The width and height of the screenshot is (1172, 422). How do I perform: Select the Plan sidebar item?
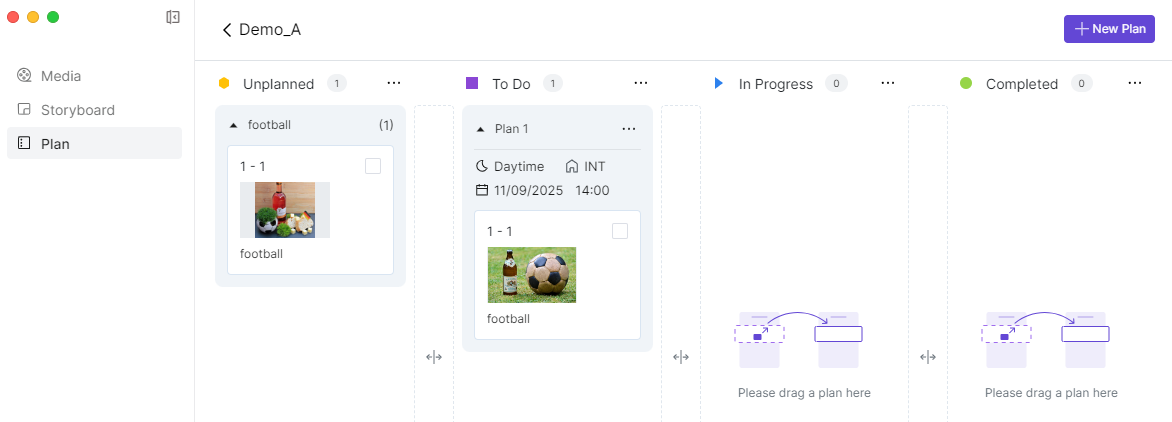55,144
